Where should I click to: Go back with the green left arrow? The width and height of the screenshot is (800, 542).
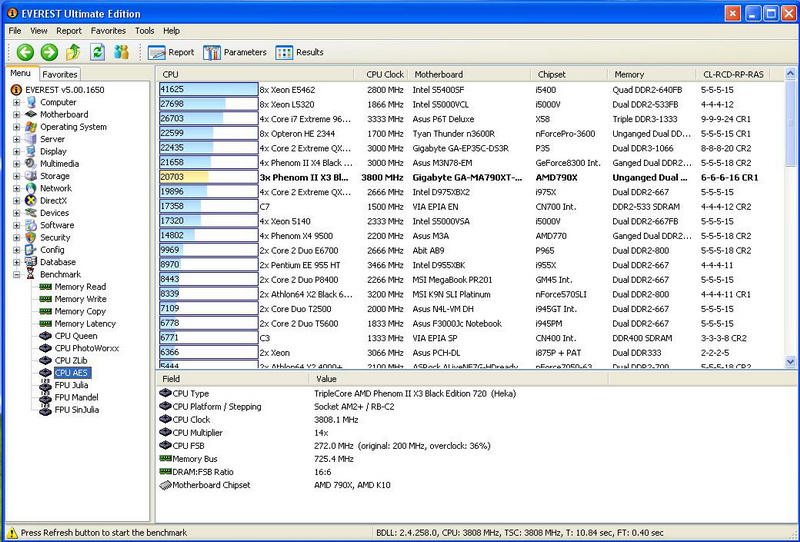[x=25, y=52]
